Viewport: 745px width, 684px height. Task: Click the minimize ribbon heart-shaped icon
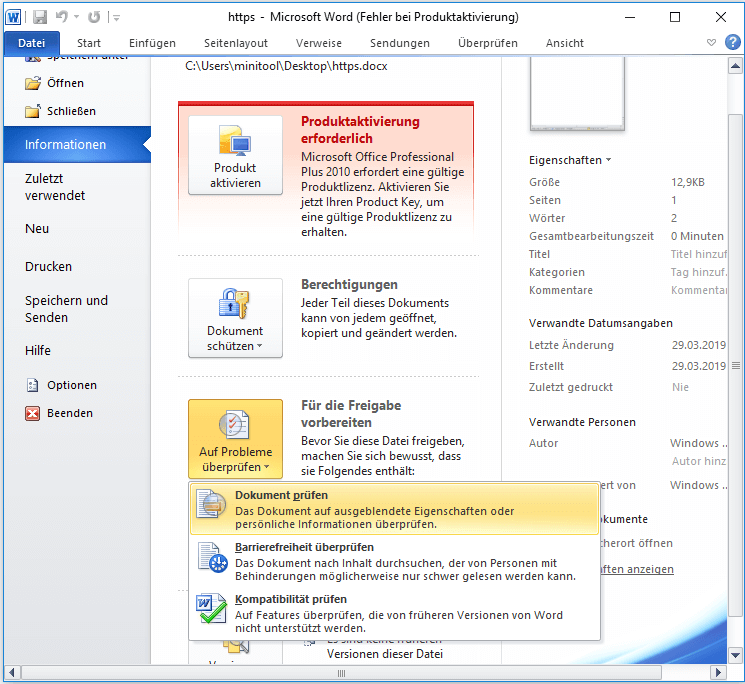[711, 43]
